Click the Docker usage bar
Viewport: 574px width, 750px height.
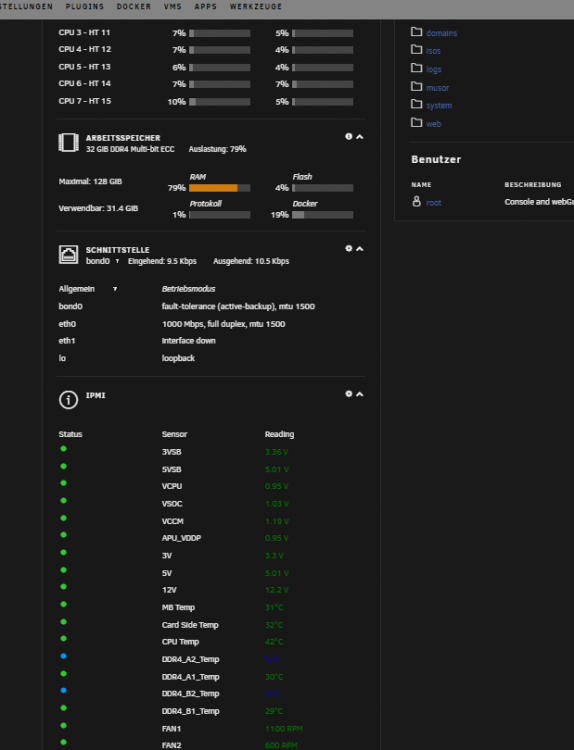coord(323,215)
